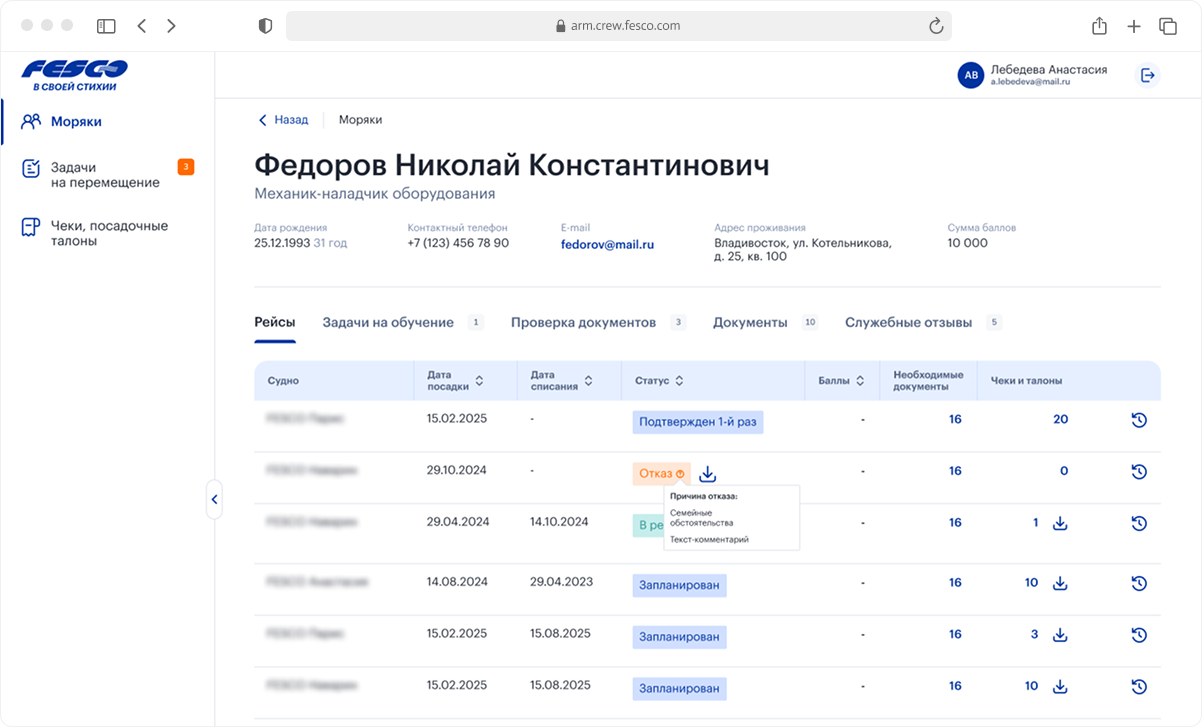Sort table by Дата посадки
1202x727 pixels.
pos(479,381)
